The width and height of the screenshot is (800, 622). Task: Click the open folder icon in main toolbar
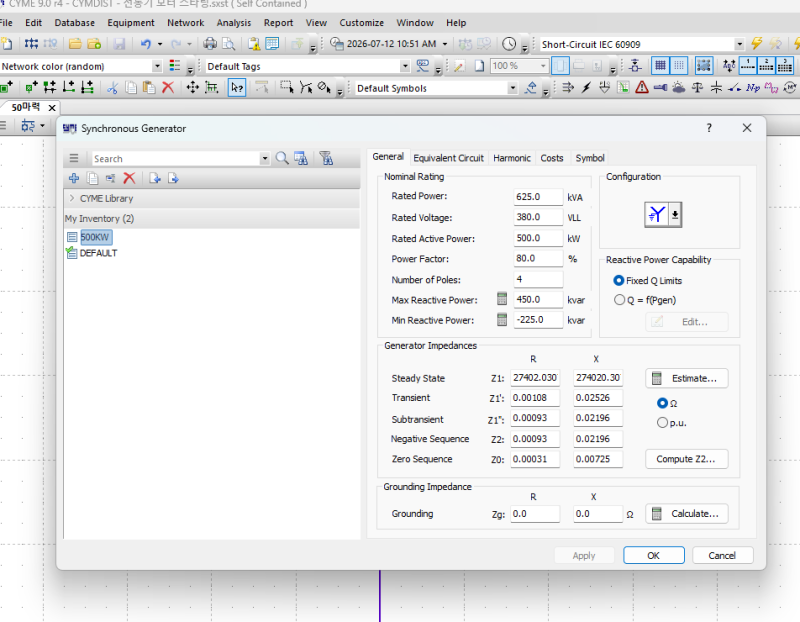pyautogui.click(x=75, y=44)
